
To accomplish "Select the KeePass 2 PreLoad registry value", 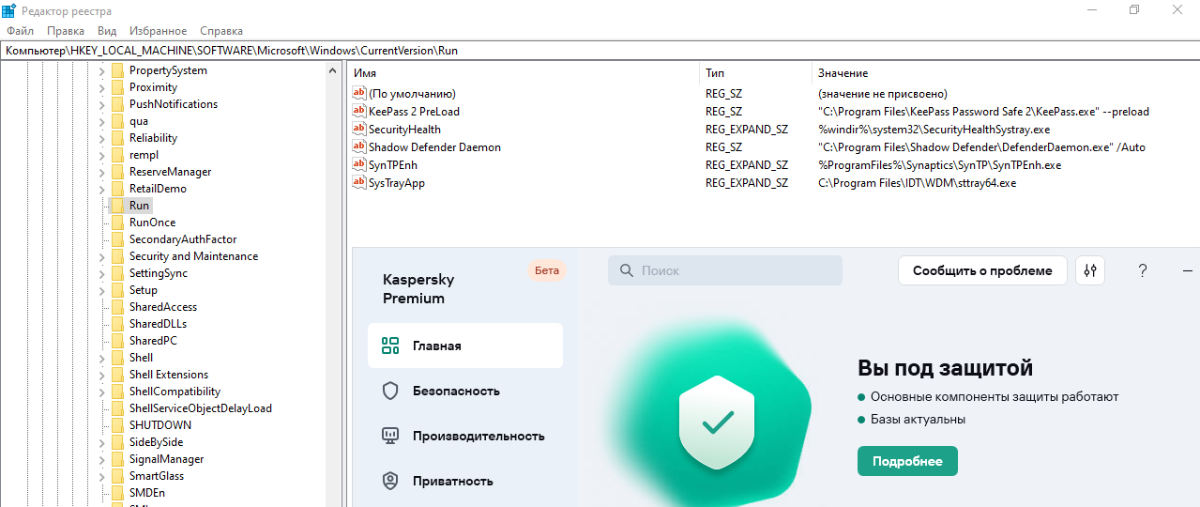I will pos(413,111).
